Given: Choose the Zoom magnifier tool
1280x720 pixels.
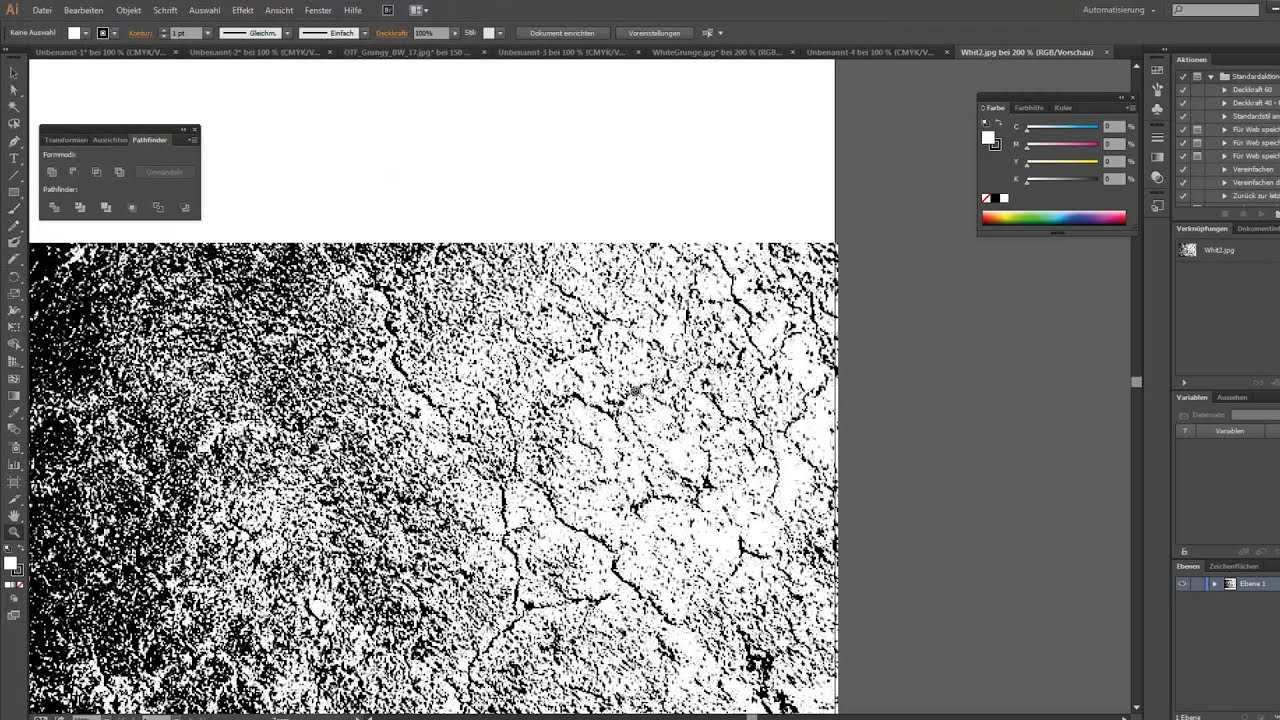Looking at the screenshot, I should 14,532.
